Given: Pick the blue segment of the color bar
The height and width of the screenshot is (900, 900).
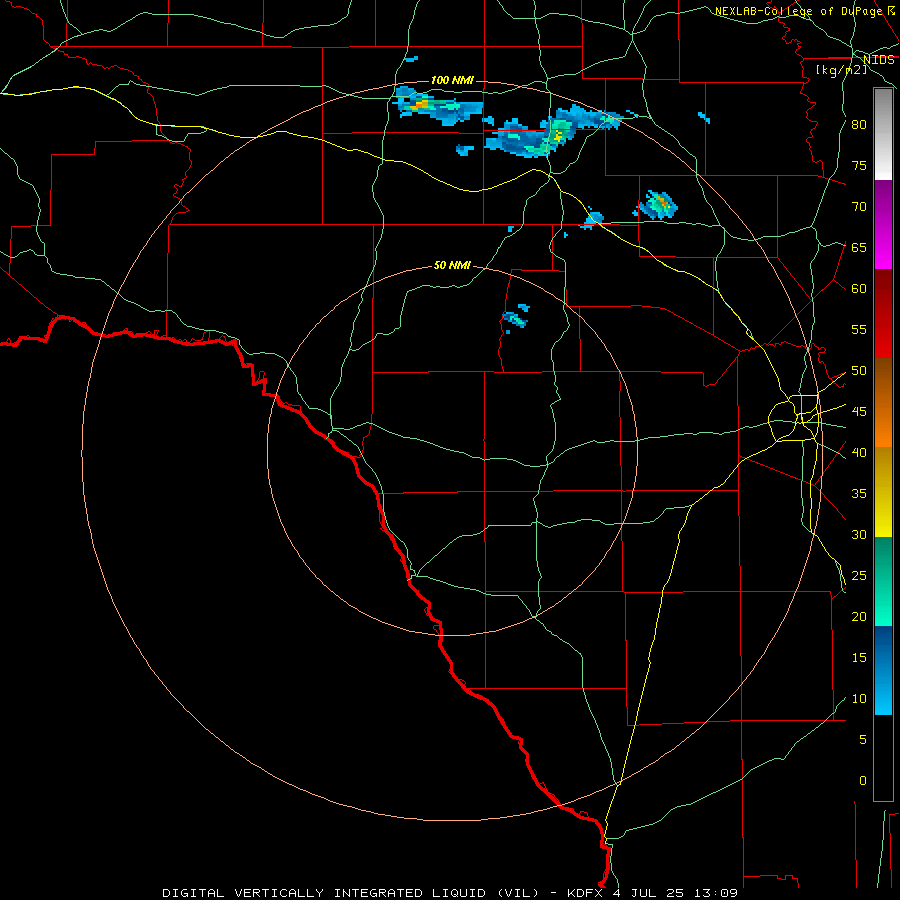Looking at the screenshot, I should pyautogui.click(x=883, y=670).
